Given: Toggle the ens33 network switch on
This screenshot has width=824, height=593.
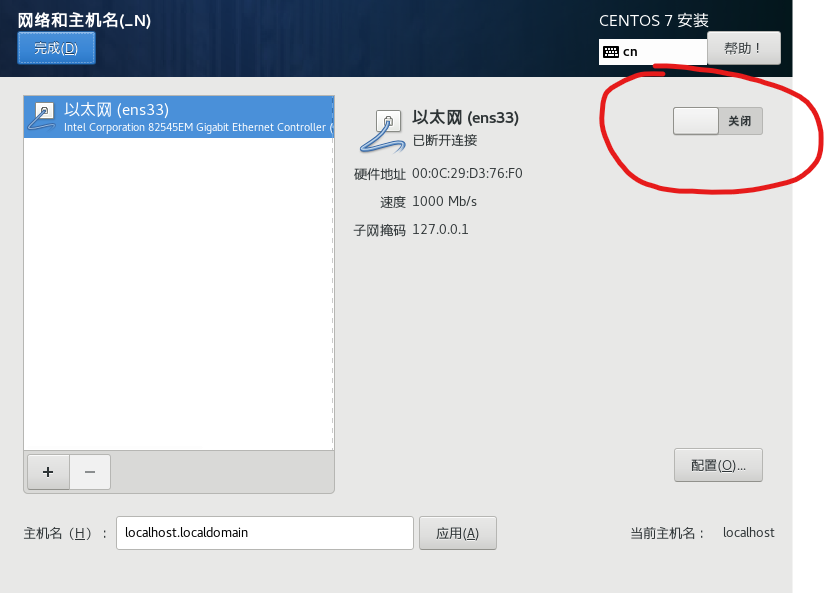Looking at the screenshot, I should pyautogui.click(x=717, y=121).
